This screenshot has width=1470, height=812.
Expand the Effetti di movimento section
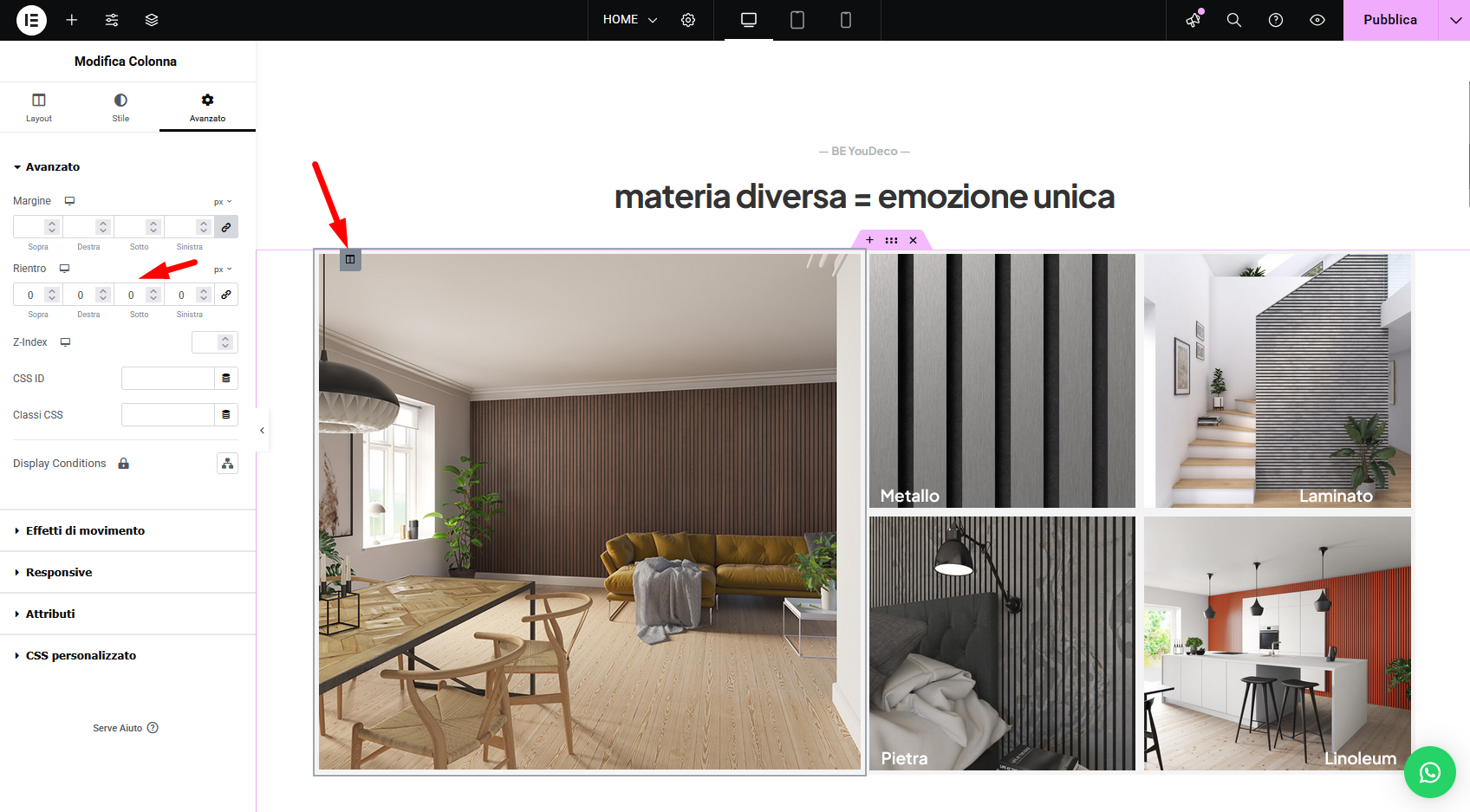click(x=85, y=530)
